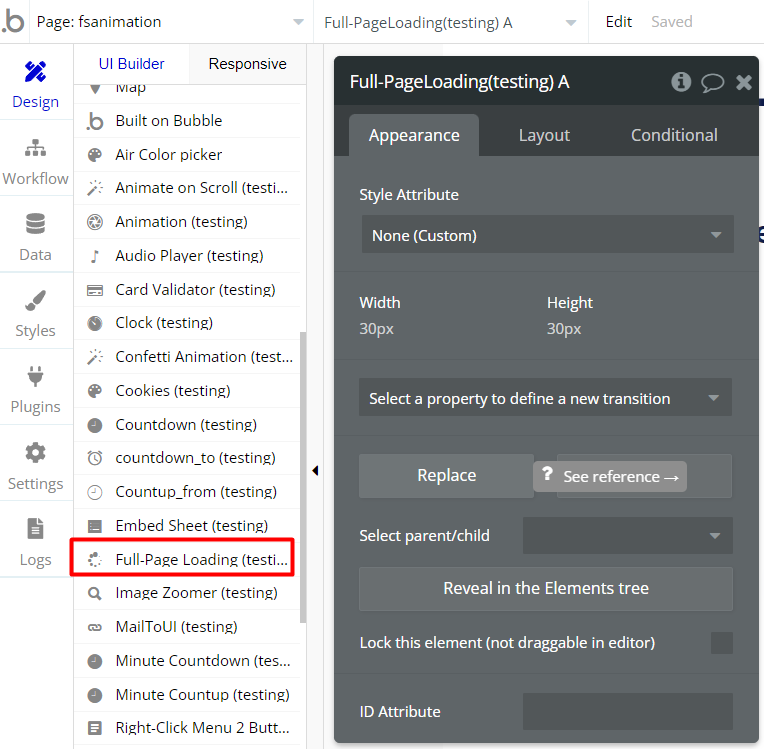This screenshot has width=764, height=749.
Task: Open the Workflow section icon
Action: pos(36,161)
